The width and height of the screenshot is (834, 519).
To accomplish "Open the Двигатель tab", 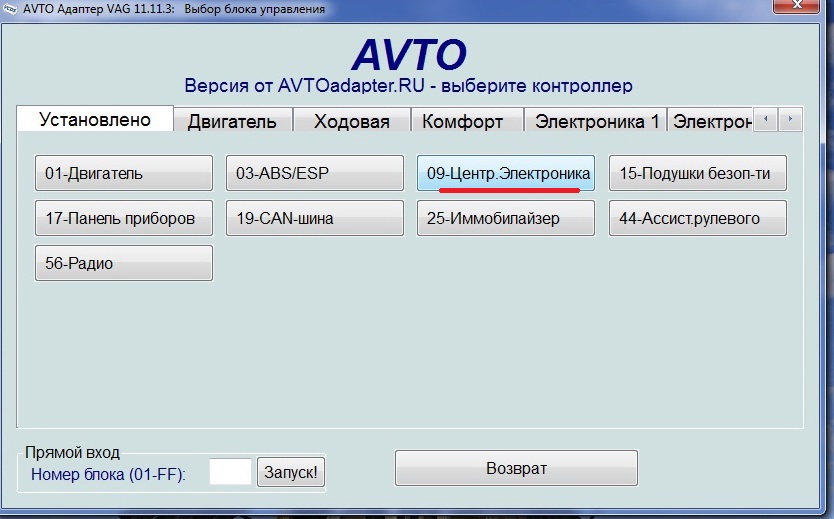I will (x=232, y=121).
